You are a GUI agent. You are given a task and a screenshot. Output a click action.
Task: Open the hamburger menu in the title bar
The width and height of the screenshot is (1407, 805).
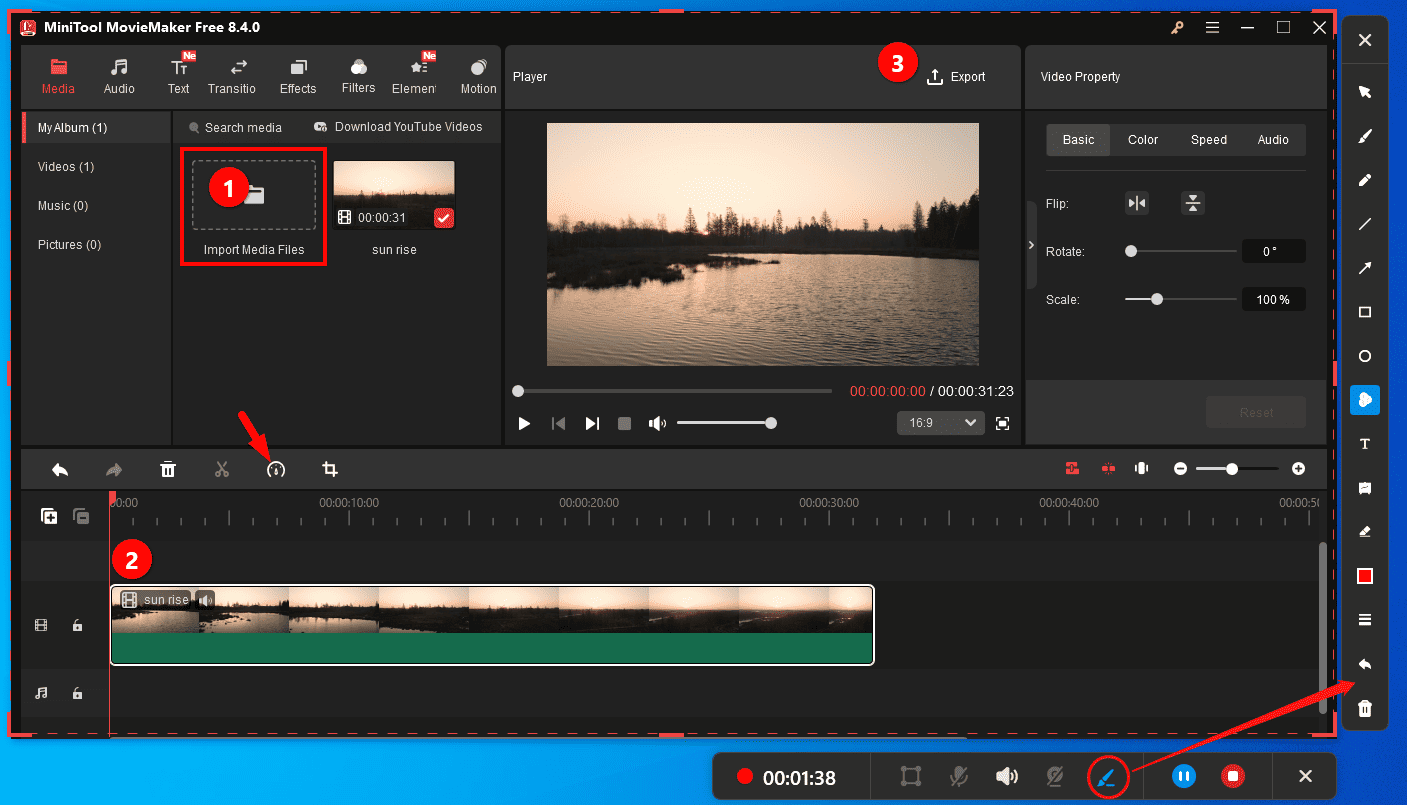(1212, 27)
